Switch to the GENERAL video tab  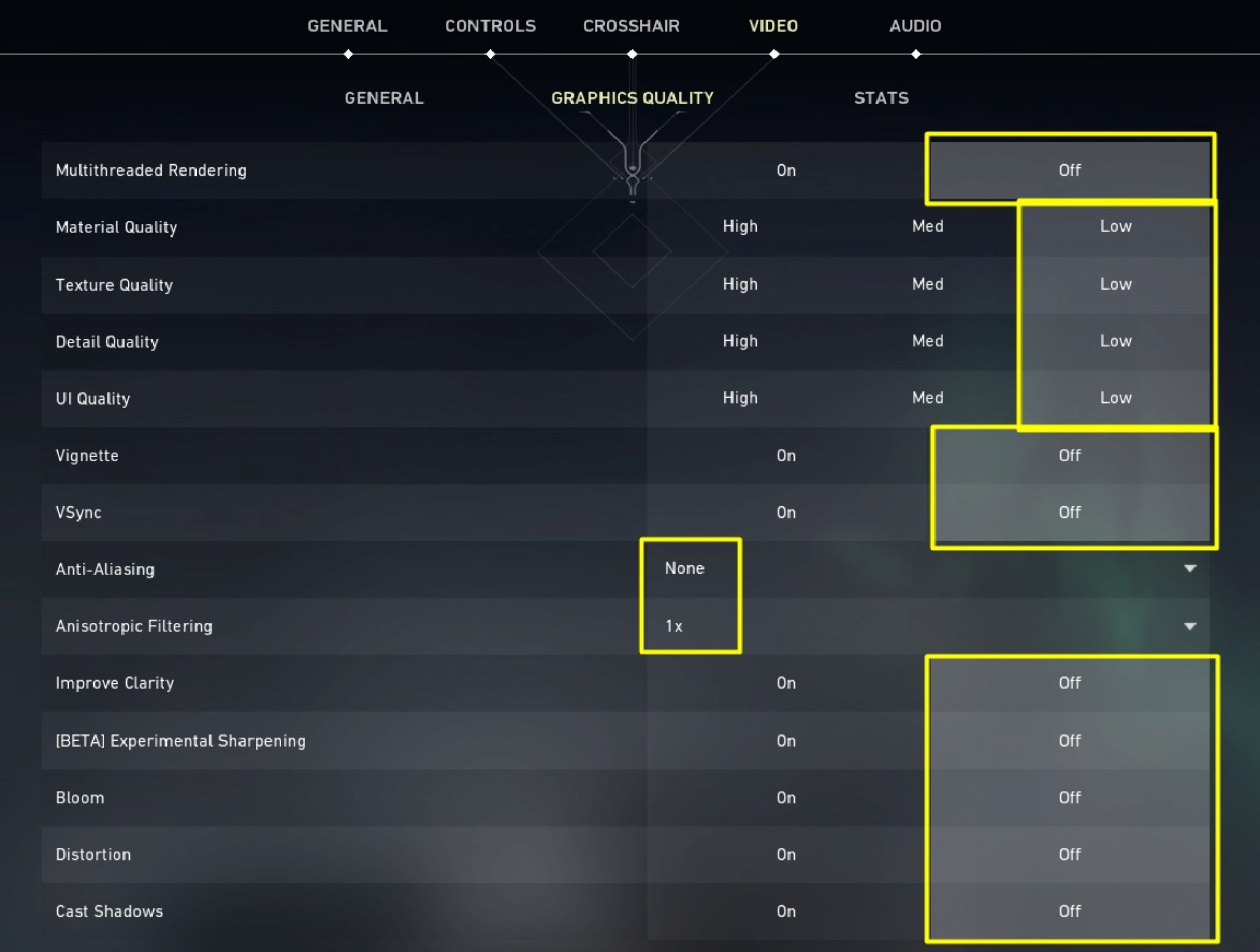383,97
